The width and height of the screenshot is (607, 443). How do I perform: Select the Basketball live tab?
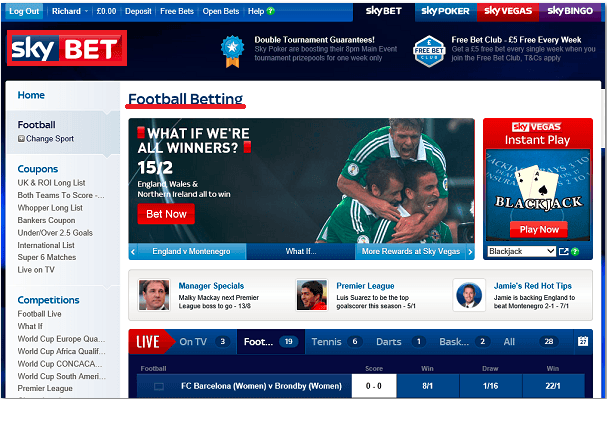(x=464, y=342)
